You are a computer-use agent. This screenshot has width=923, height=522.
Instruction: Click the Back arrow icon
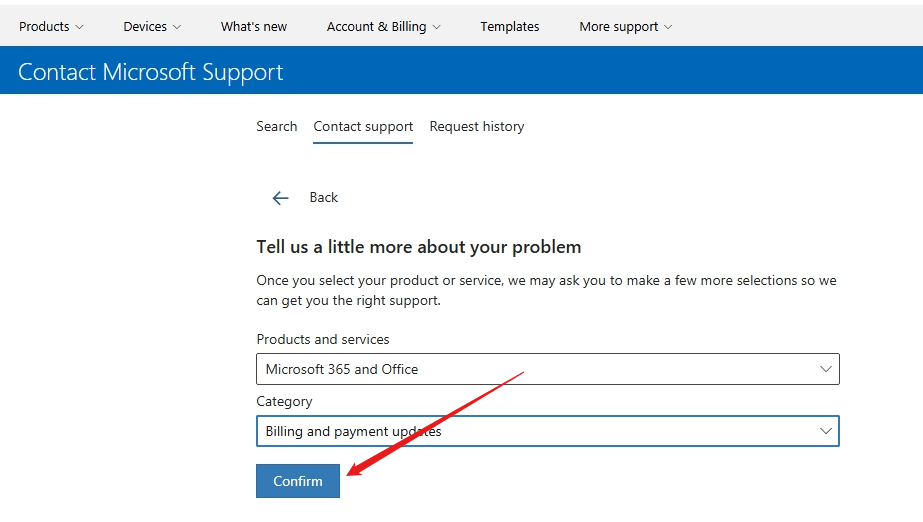(x=280, y=198)
